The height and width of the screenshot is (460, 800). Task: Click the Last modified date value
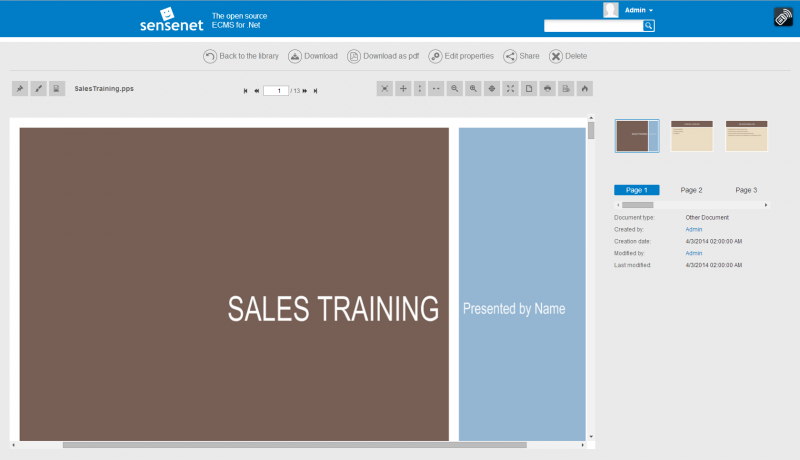tap(714, 265)
